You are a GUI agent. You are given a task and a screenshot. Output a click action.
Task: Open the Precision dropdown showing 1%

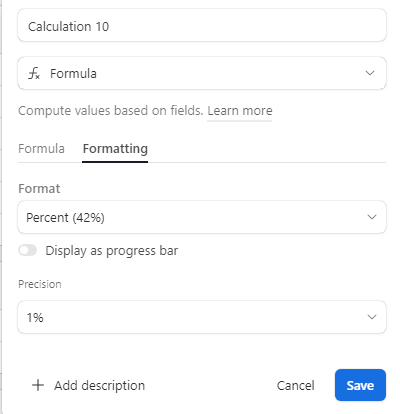tap(202, 317)
